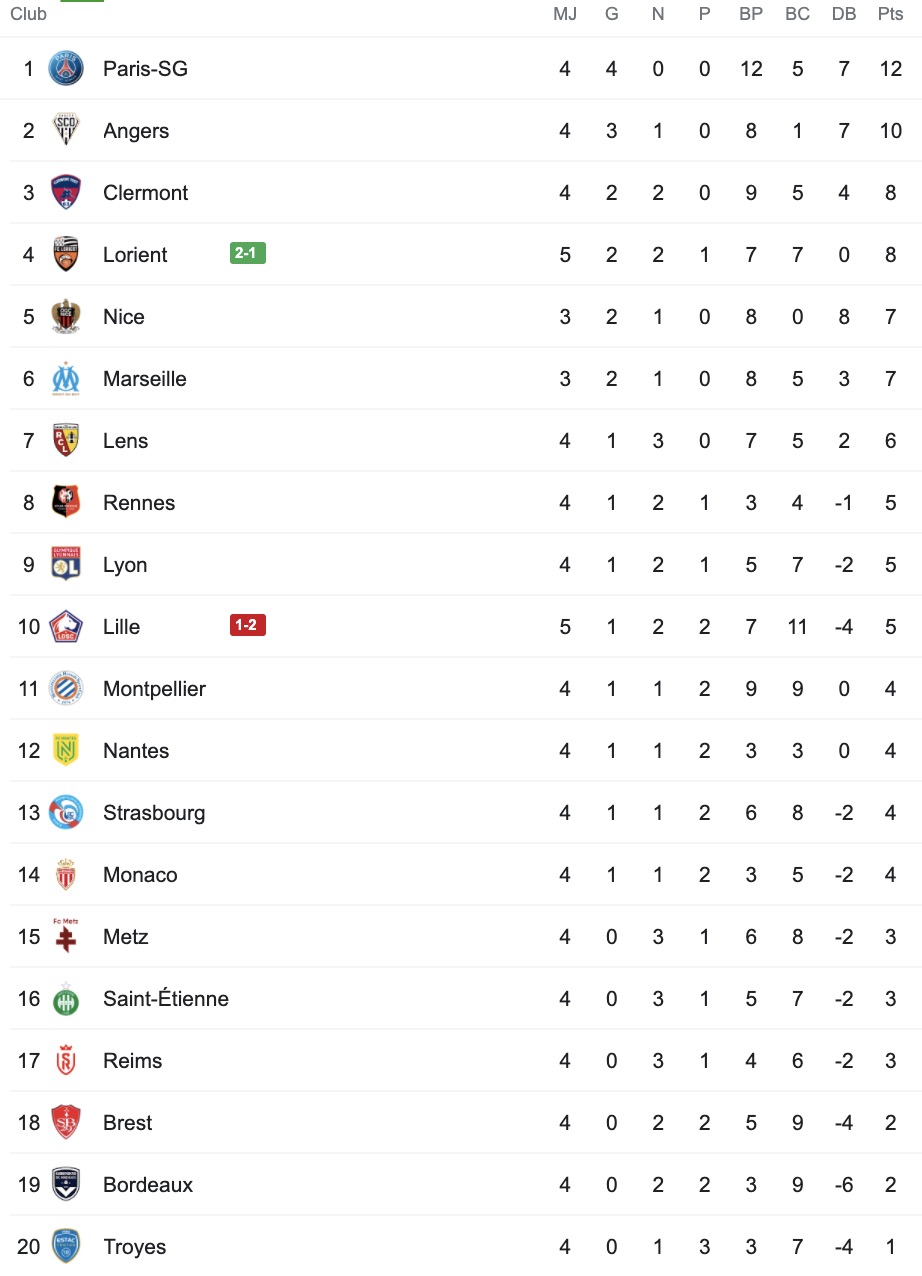Image resolution: width=922 pixels, height=1276 pixels.
Task: Click the Angers club logo
Action: (x=66, y=131)
